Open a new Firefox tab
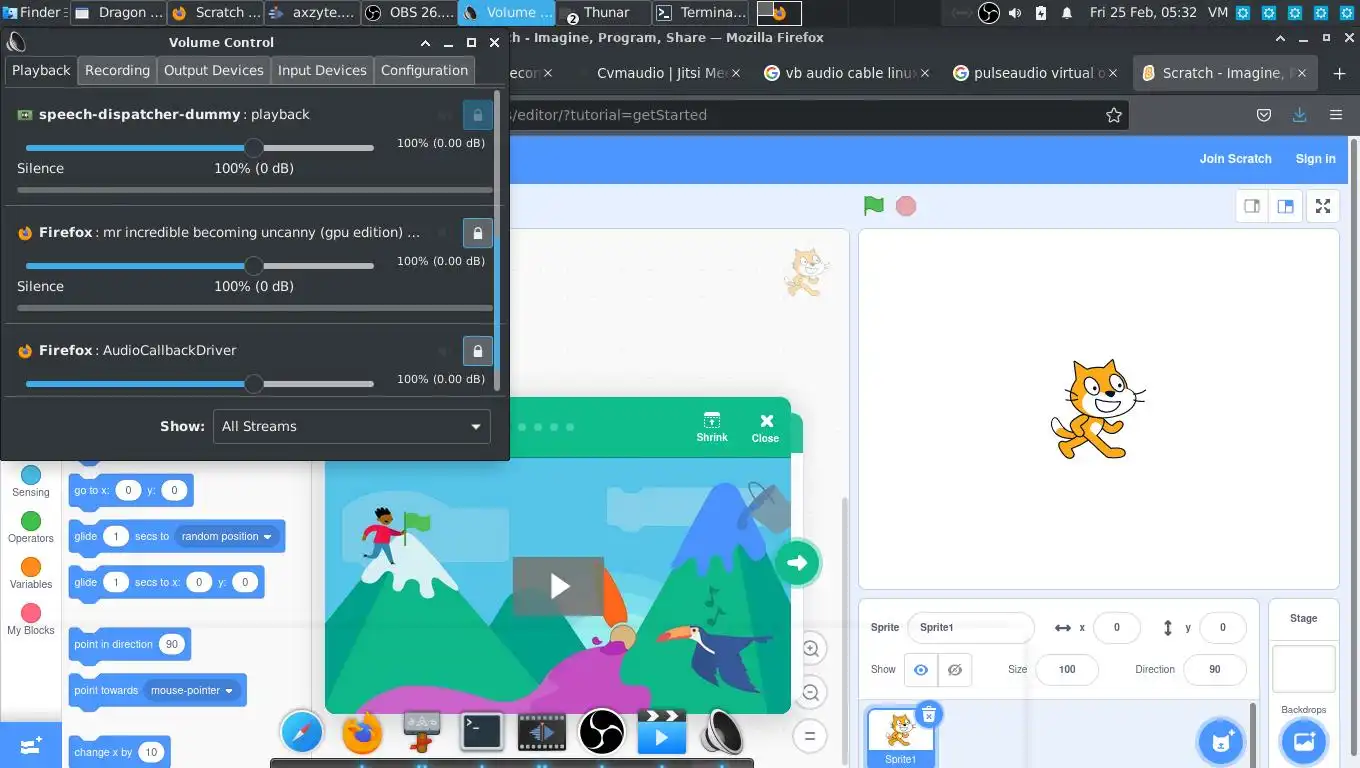 (1339, 73)
